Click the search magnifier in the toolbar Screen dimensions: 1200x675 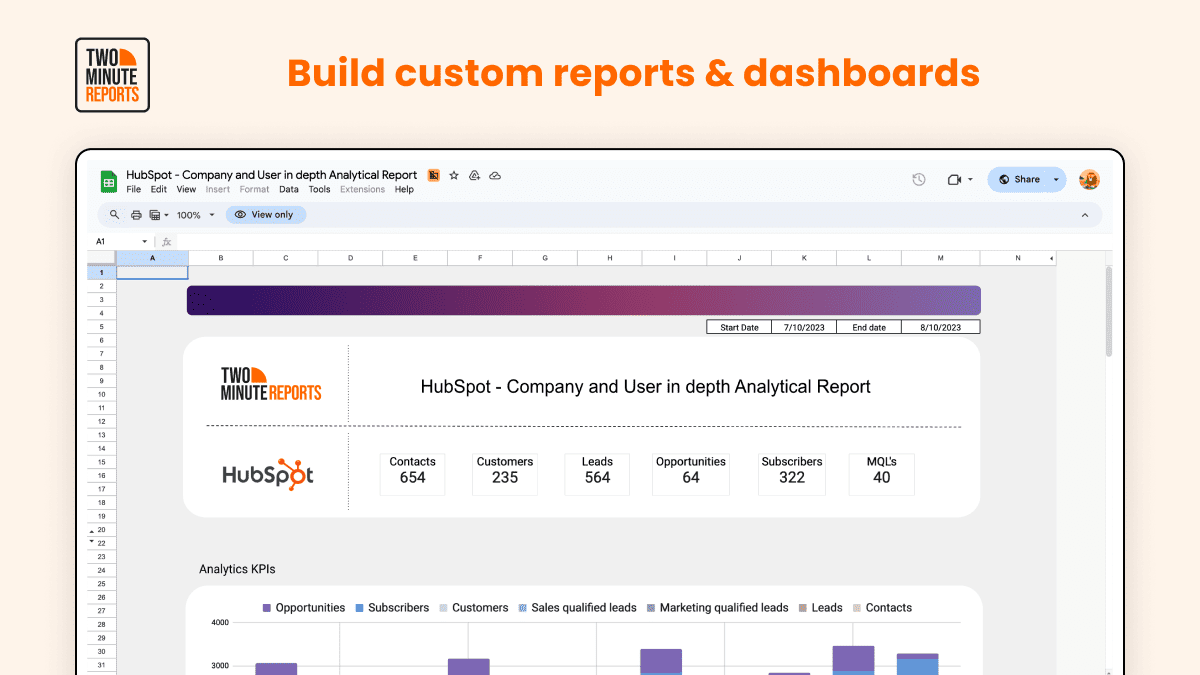pos(115,215)
